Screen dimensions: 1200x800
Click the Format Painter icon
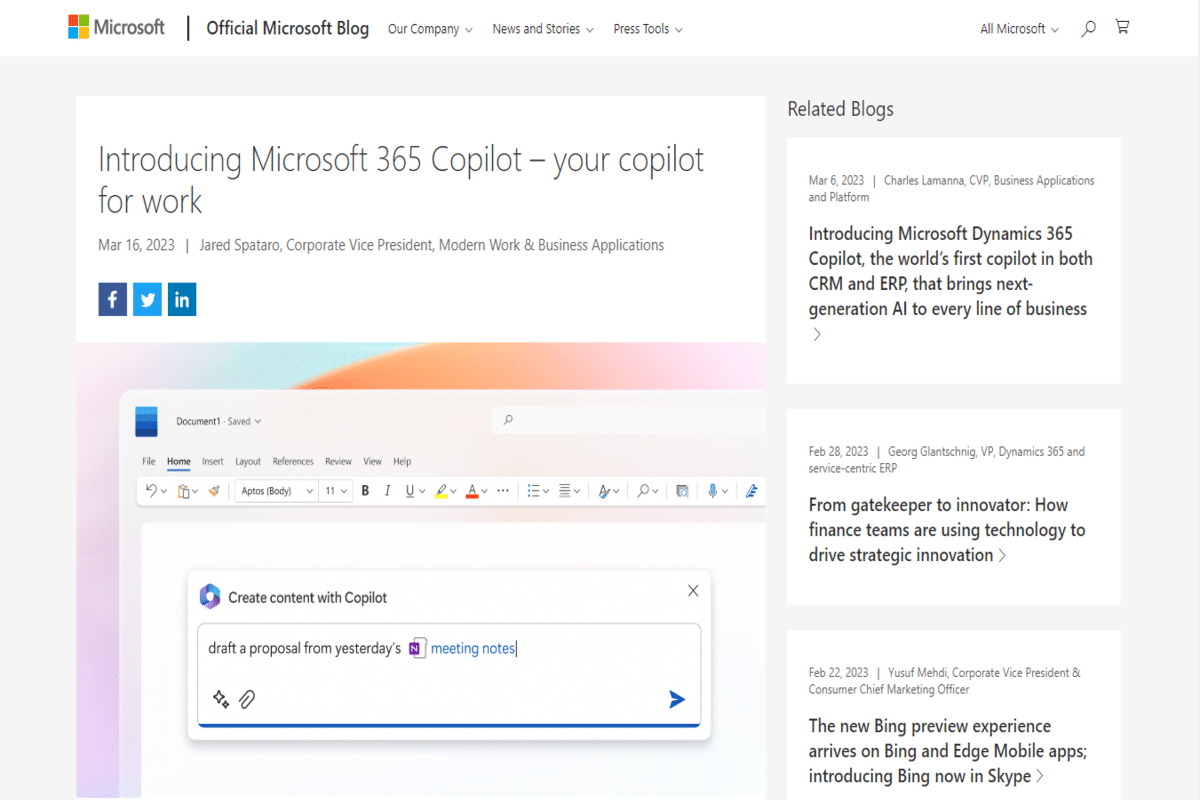(x=215, y=490)
